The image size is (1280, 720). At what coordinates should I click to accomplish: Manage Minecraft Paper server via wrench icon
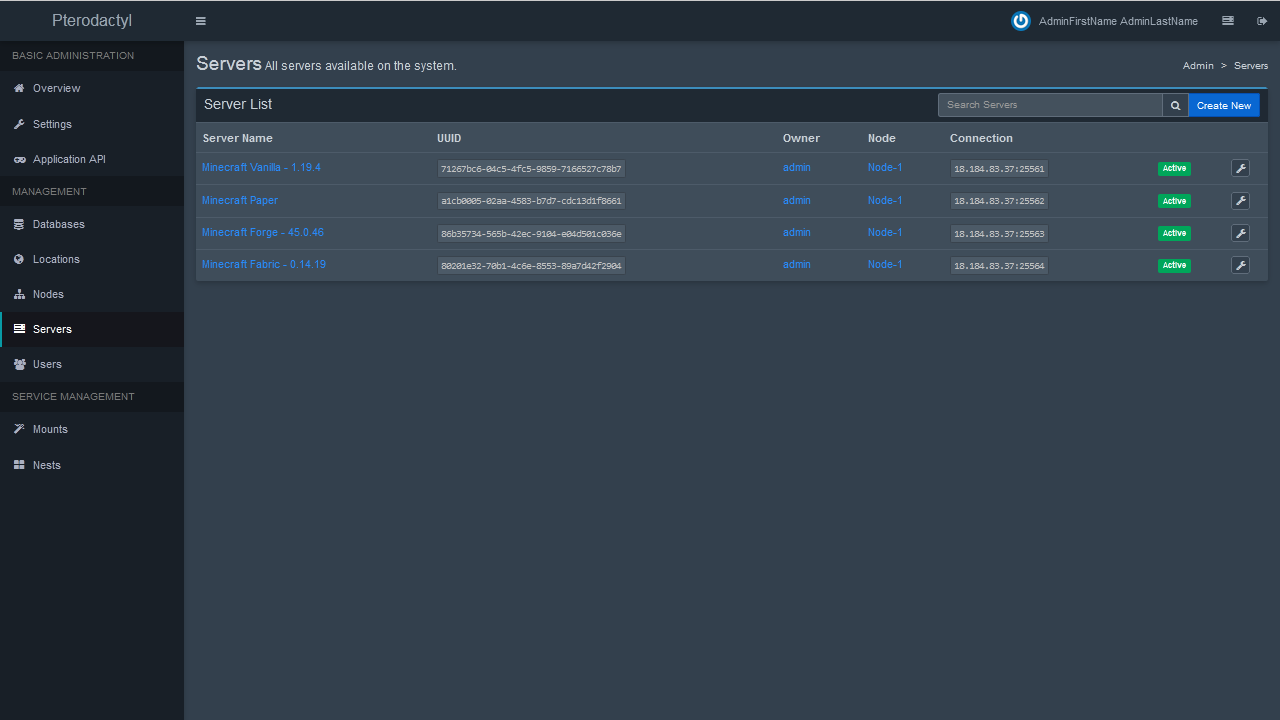[1240, 201]
